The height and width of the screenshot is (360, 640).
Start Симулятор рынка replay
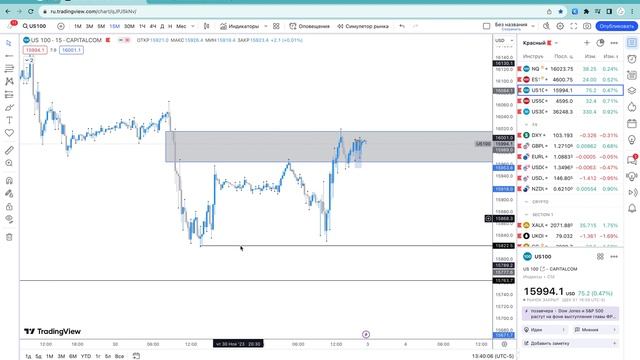363,26
